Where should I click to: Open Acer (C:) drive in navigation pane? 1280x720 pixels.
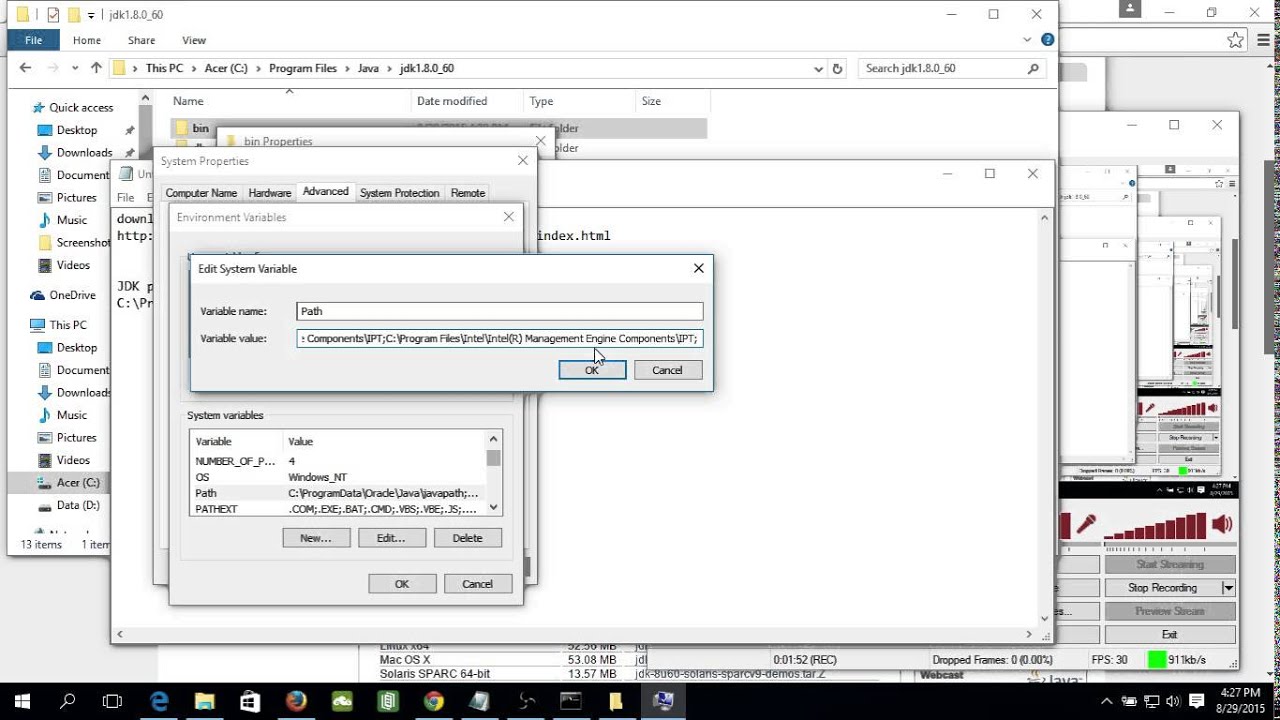78,482
